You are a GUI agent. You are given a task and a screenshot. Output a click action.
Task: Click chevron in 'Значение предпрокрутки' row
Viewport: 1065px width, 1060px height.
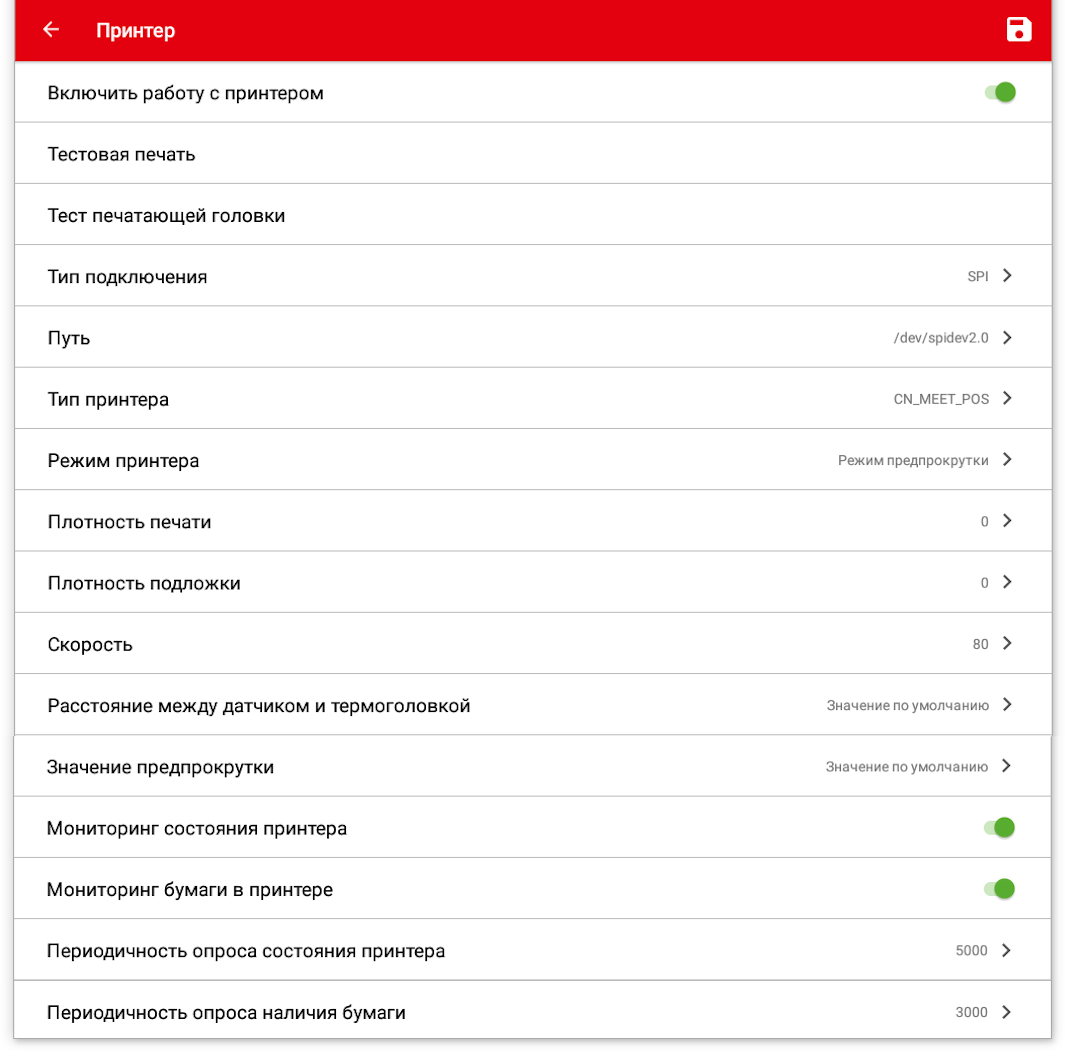(1006, 766)
